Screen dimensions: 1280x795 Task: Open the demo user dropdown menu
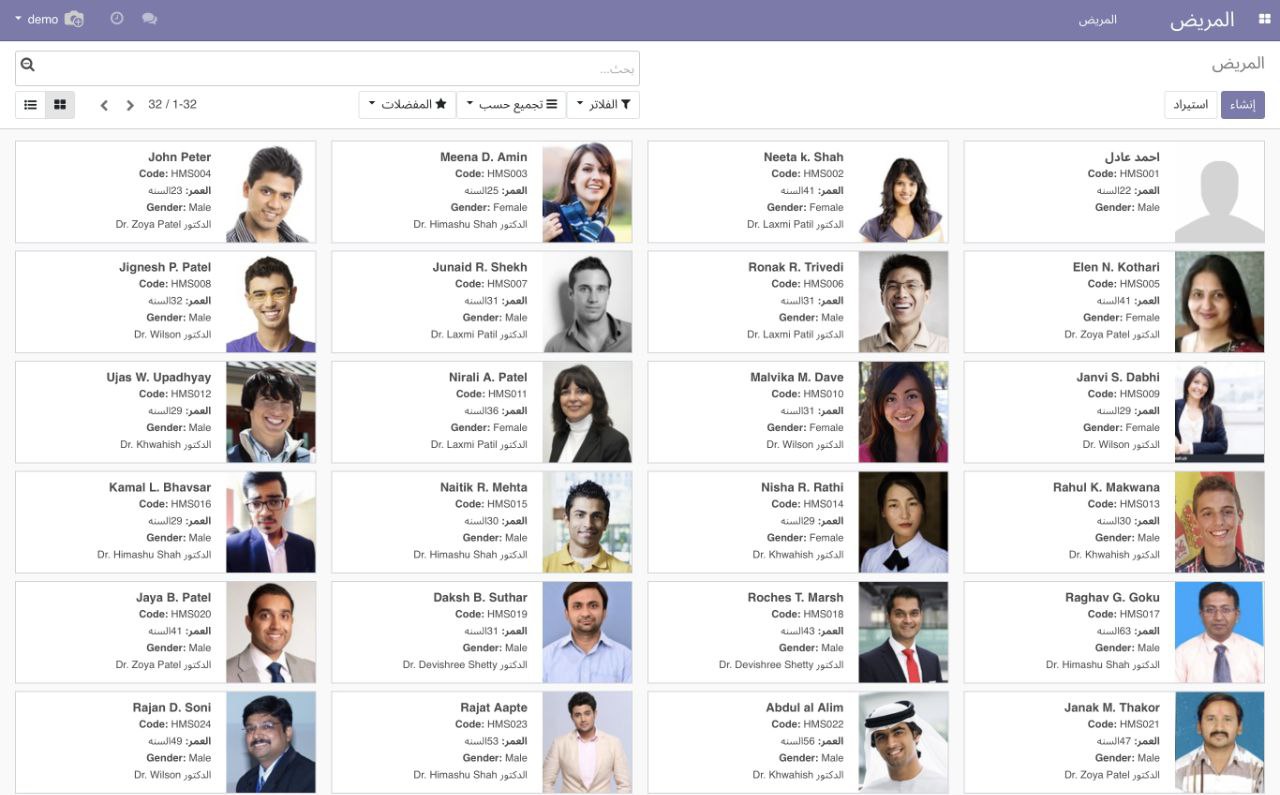(x=37, y=19)
